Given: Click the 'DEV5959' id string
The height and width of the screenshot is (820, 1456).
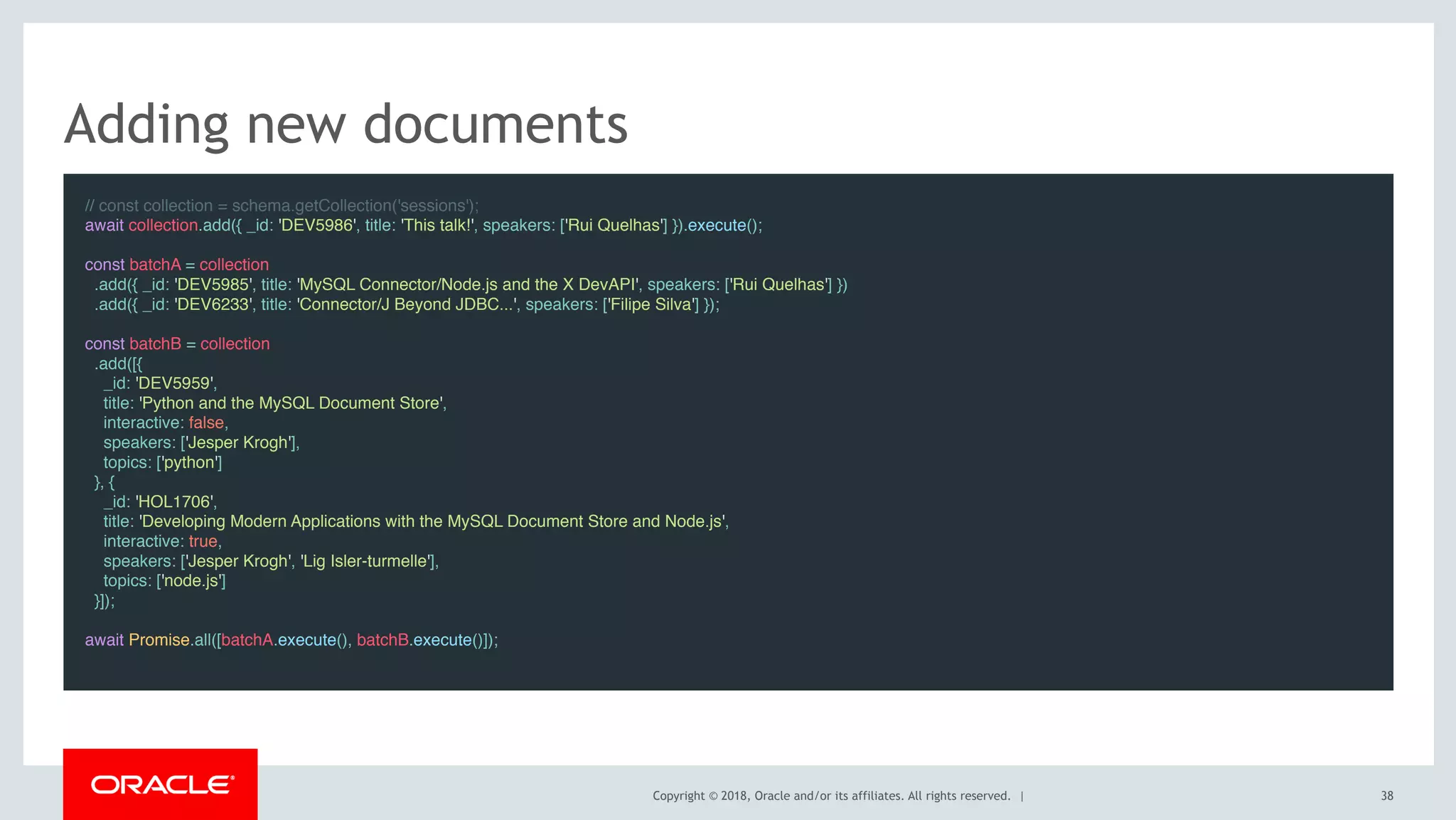Looking at the screenshot, I should tap(175, 383).
